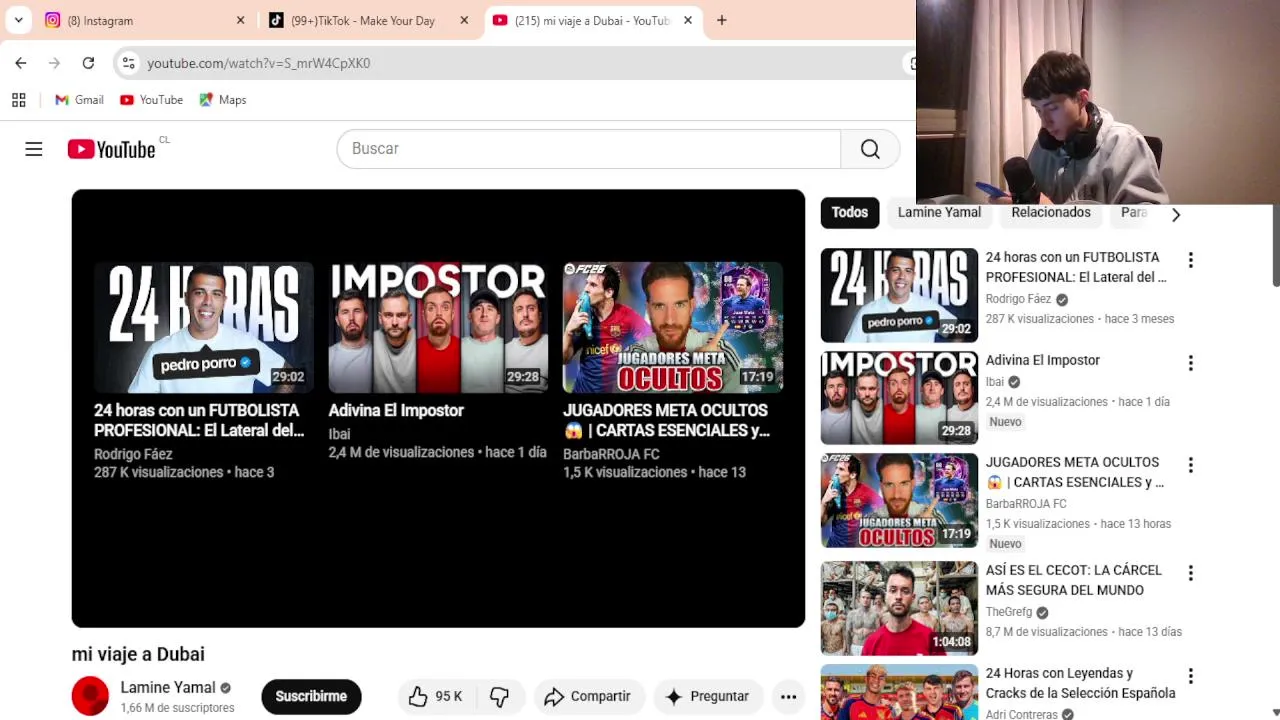The image size is (1280, 720).
Task: Select the Lamine Yamal filter chip
Action: tap(939, 212)
